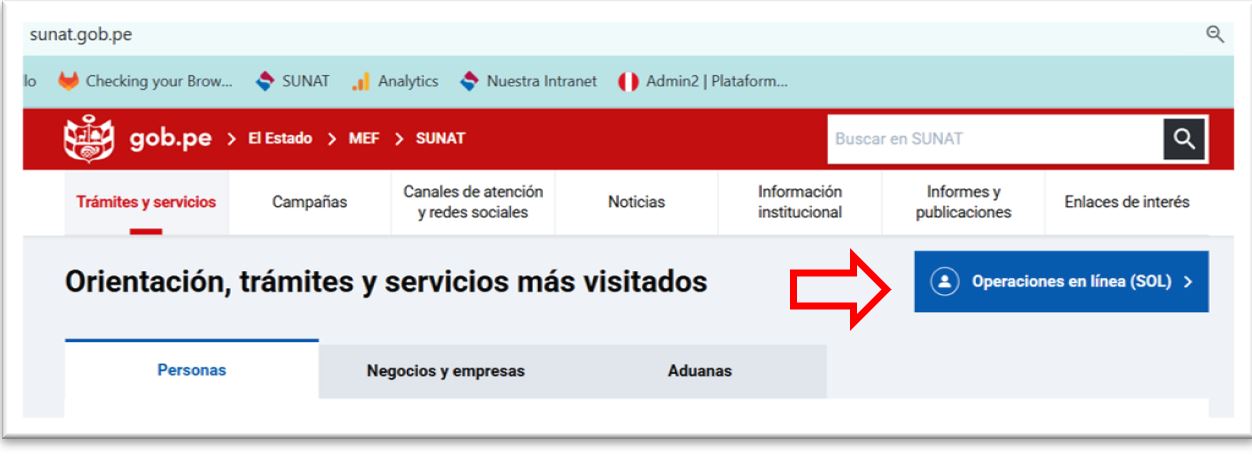This screenshot has width=1252, height=456.
Task: Click the MEF breadcrumb link
Action: pos(363,139)
